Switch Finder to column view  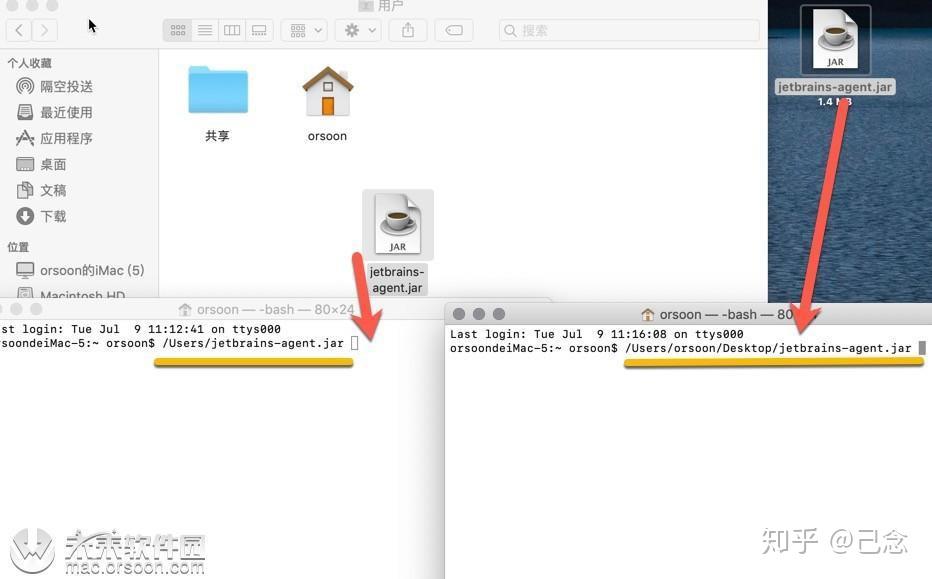tap(232, 30)
